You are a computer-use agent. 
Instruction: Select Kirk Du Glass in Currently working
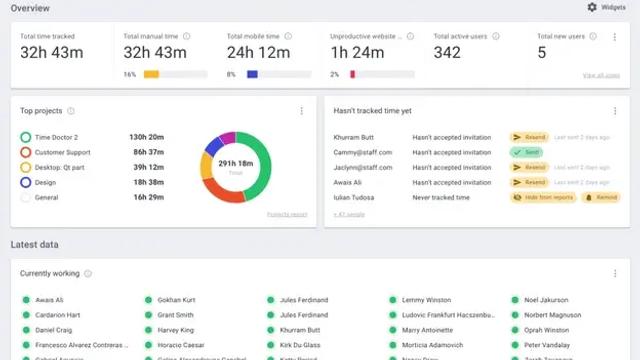point(300,345)
